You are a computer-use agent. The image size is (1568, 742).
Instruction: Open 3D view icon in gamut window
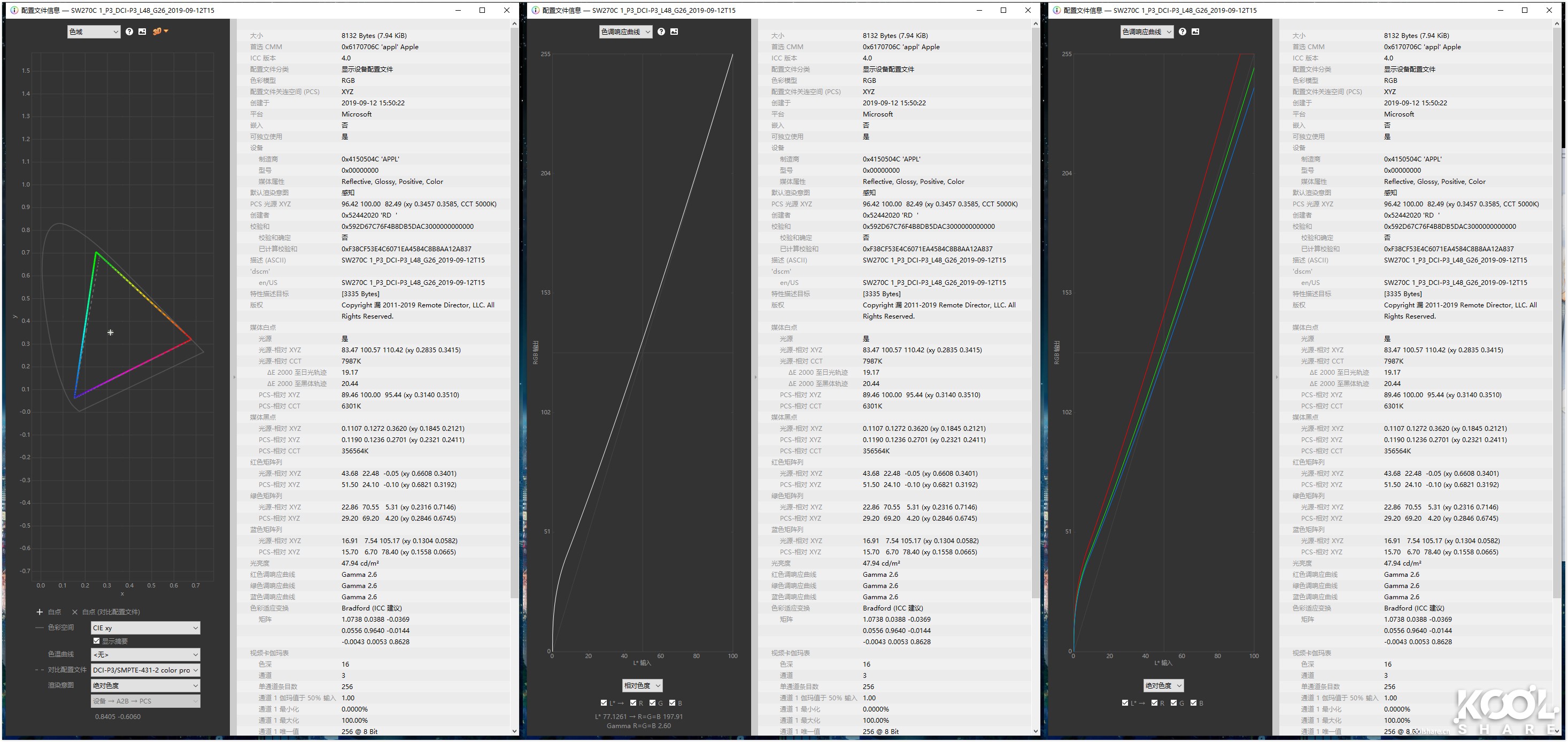(x=159, y=32)
